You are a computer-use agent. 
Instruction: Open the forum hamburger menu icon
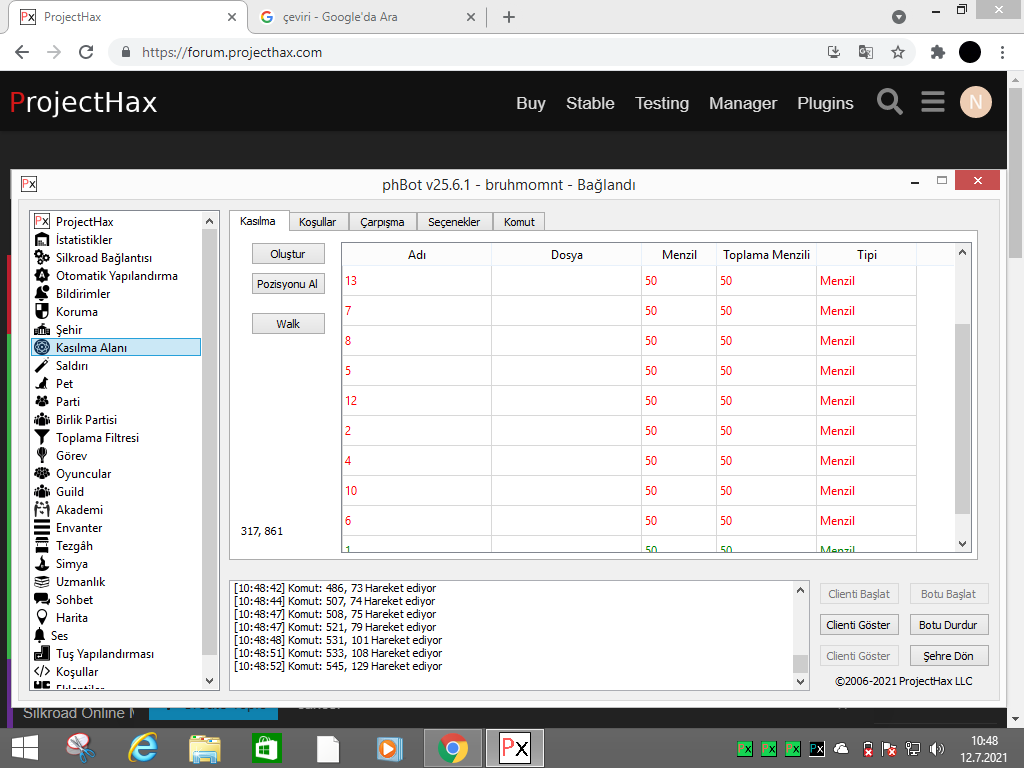pos(933,102)
